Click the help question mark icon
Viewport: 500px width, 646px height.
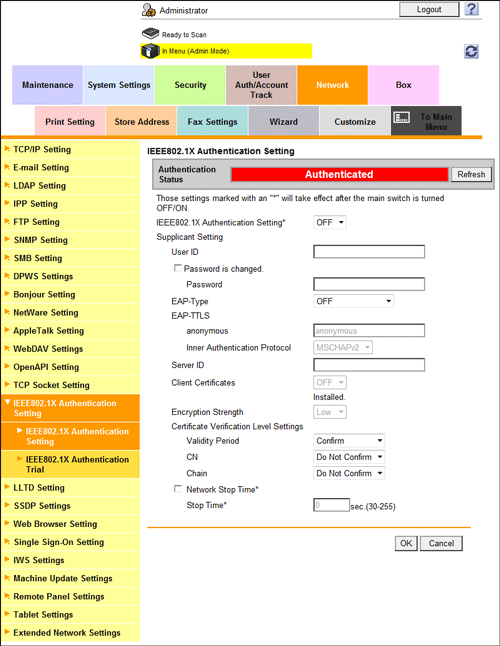click(471, 9)
